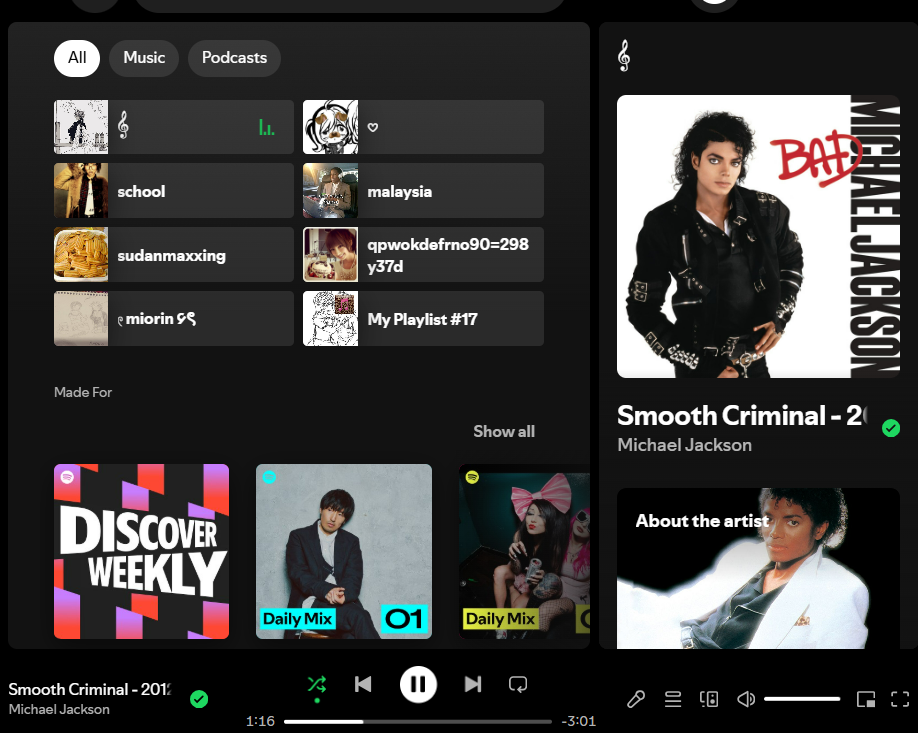Open the pink bow Daily Mix card

click(525, 552)
